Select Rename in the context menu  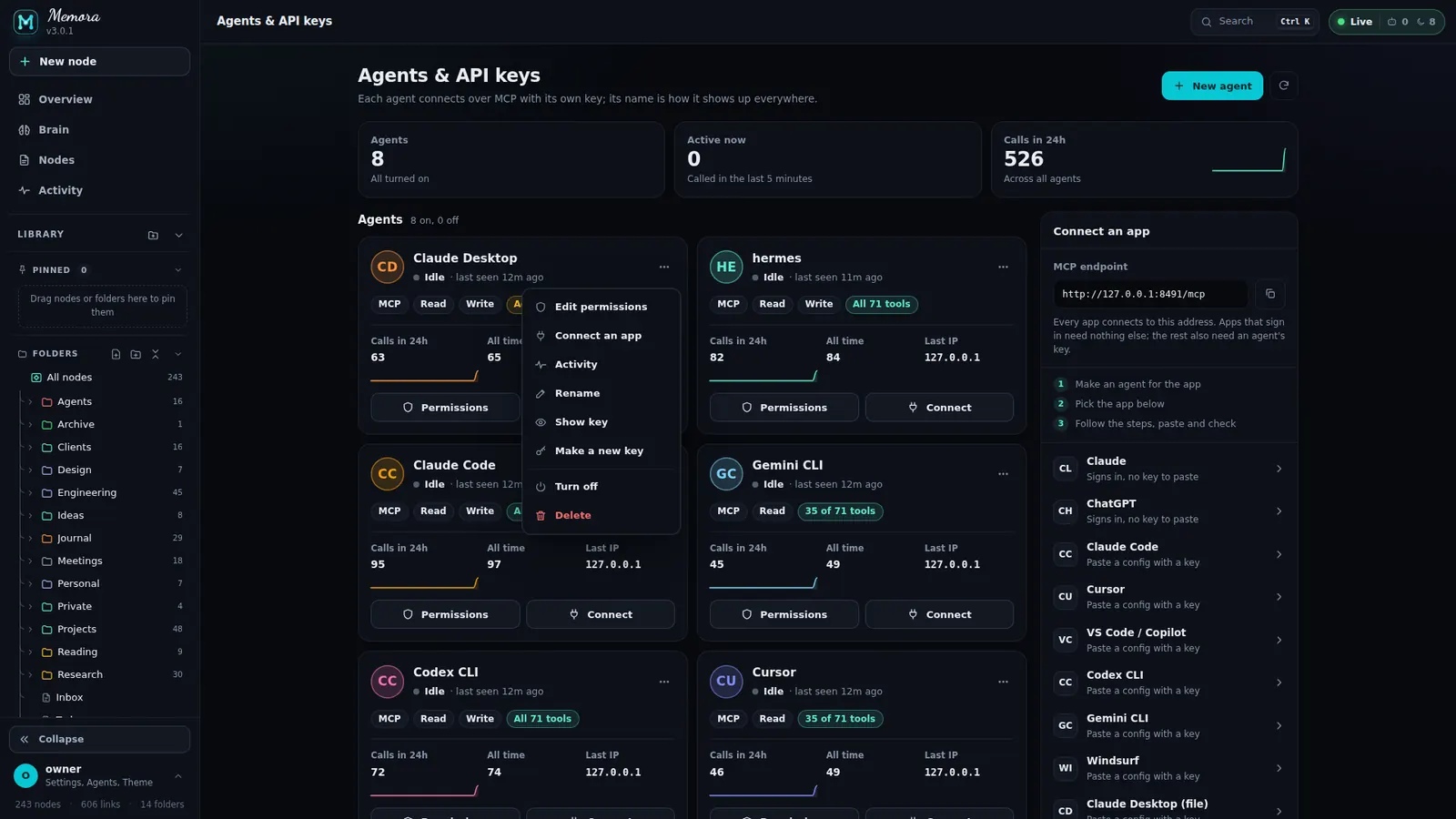(601, 393)
